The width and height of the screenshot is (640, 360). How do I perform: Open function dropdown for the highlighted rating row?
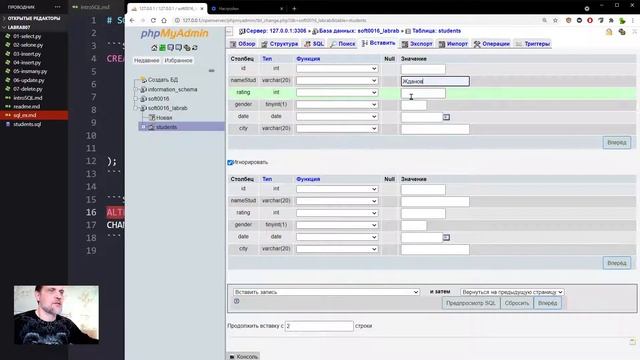click(337, 93)
